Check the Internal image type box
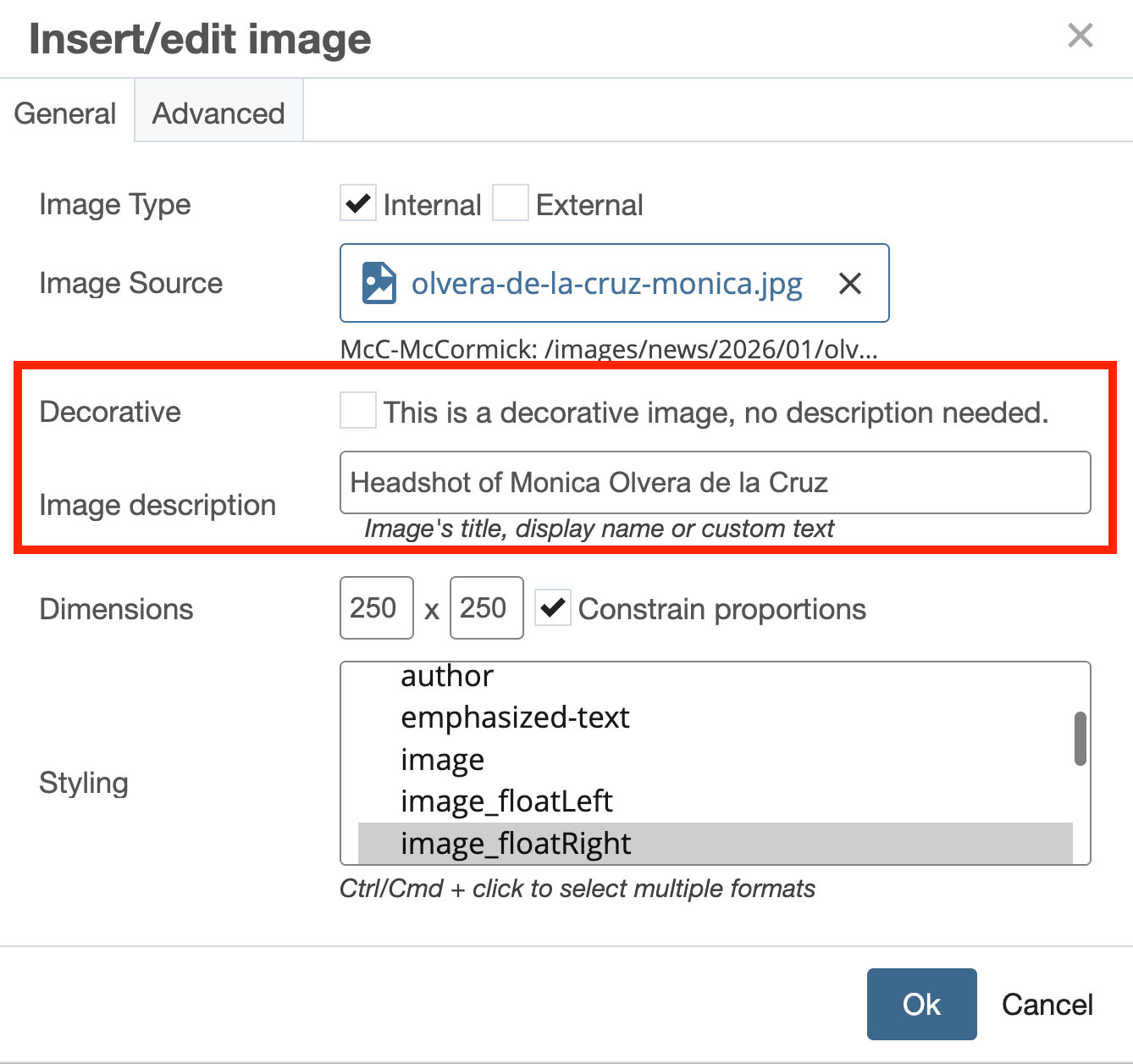The width and height of the screenshot is (1133, 1064). 358,203
